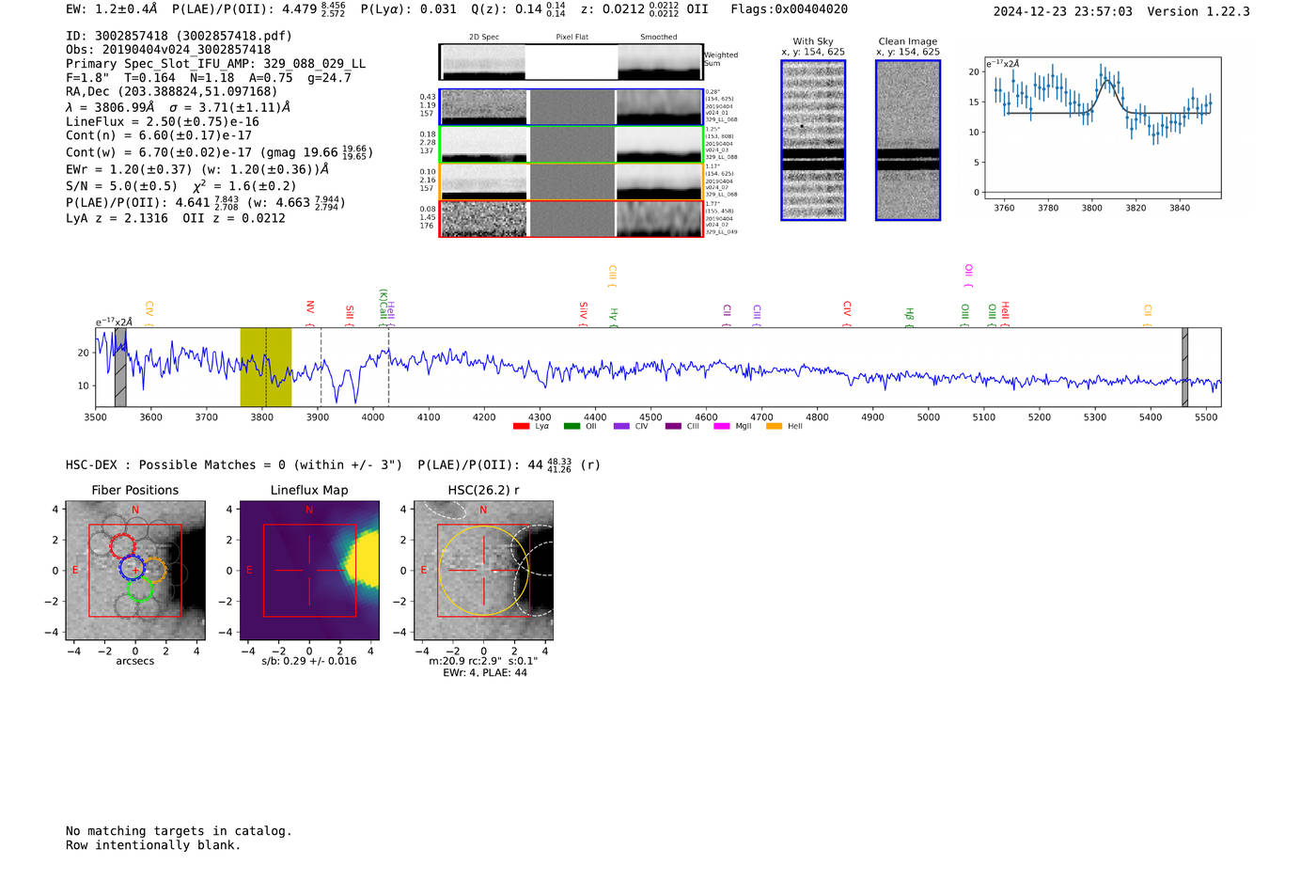Viewport: 1316px width, 896px height.
Task: Open the blue-bordered 2D fiber spectrum row
Action: tap(572, 107)
